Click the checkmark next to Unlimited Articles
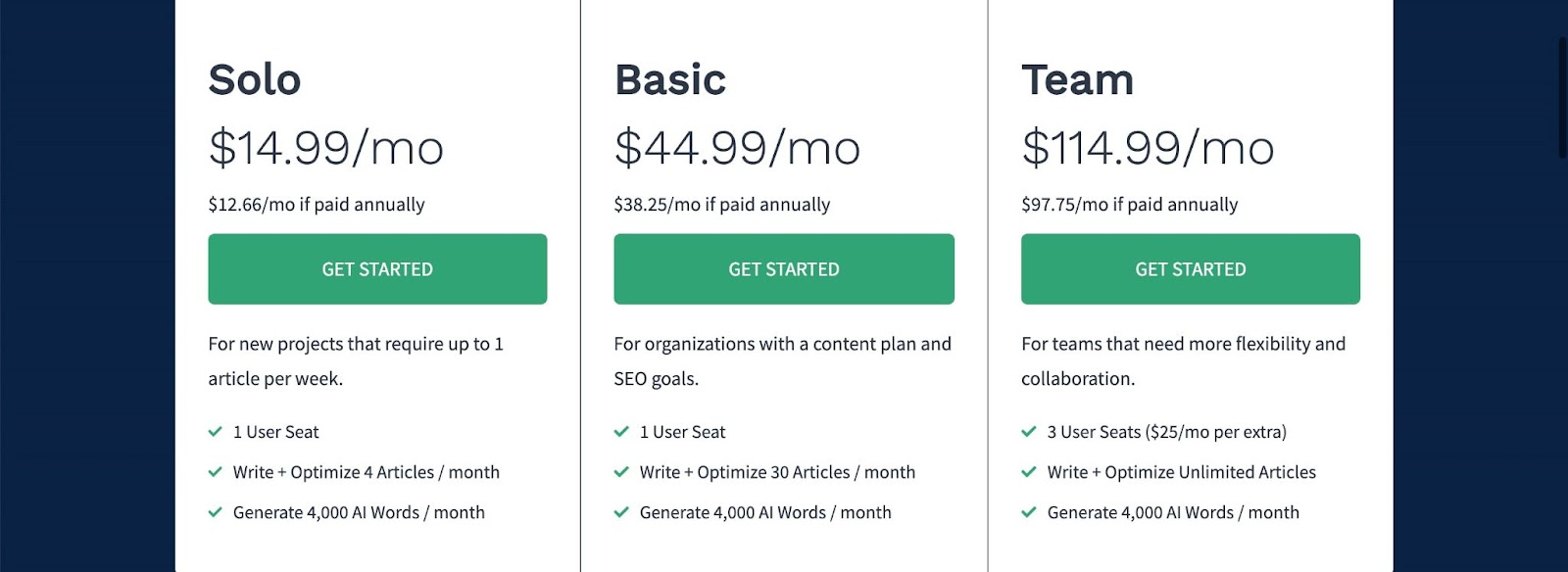Image resolution: width=1568 pixels, height=572 pixels. 1029,472
